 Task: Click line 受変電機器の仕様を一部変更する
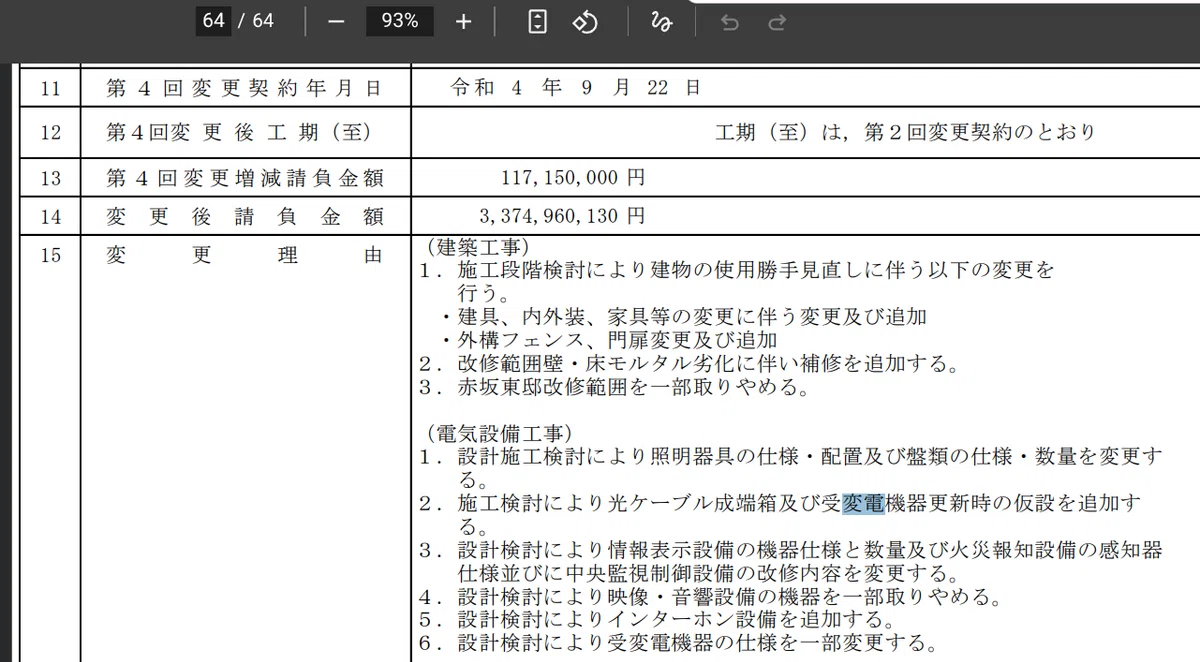click(678, 642)
